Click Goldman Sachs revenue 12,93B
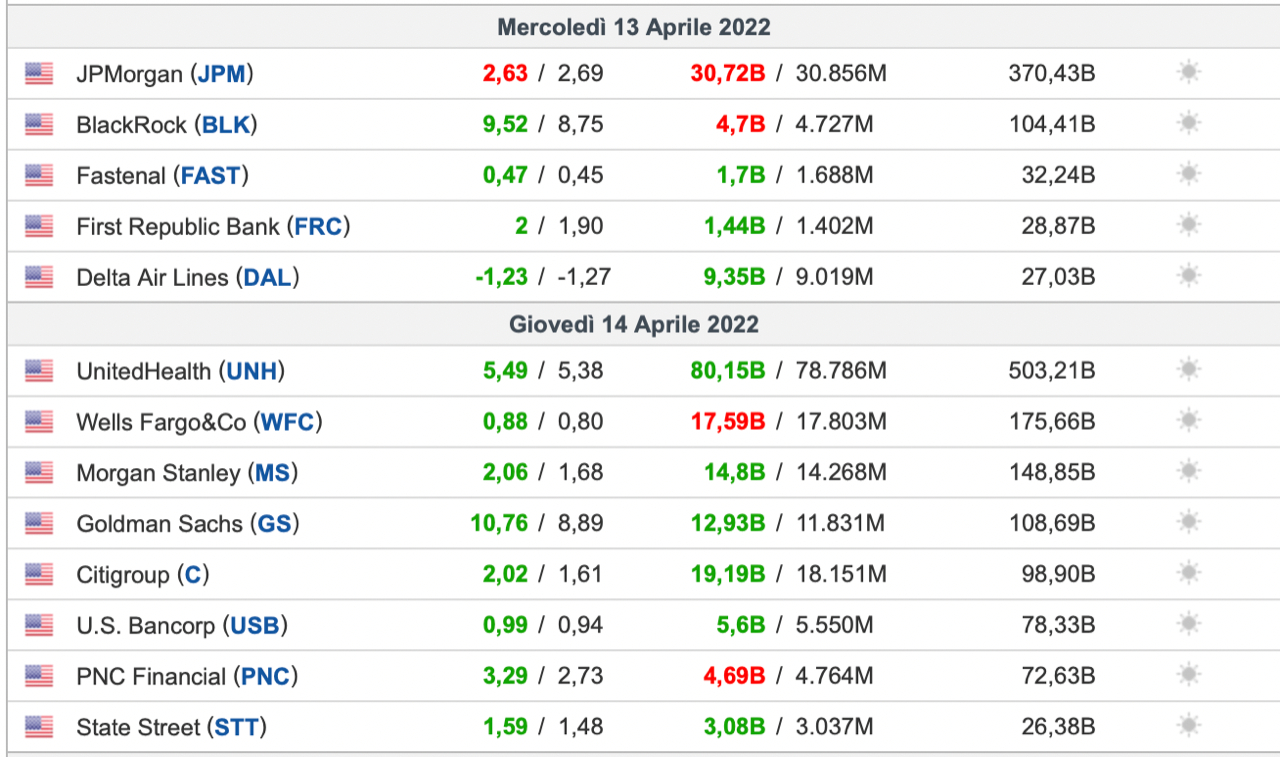This screenshot has width=1280, height=757. [x=728, y=524]
